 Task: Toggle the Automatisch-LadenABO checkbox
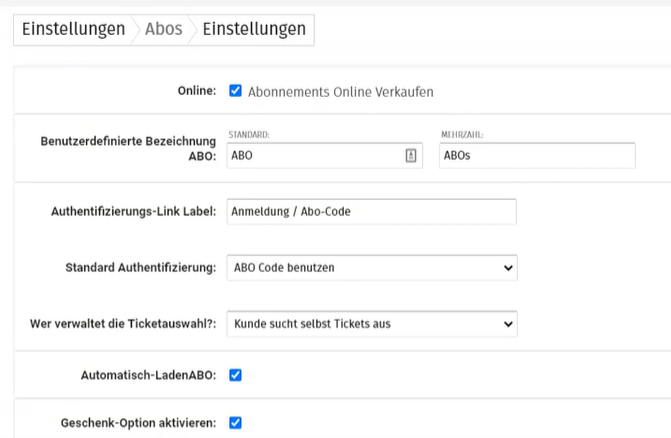pyautogui.click(x=235, y=375)
